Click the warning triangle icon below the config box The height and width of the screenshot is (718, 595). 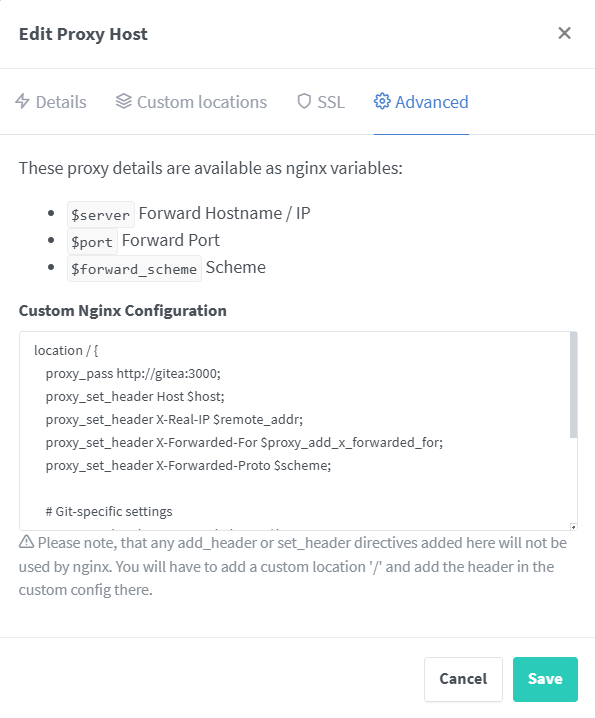(27, 542)
